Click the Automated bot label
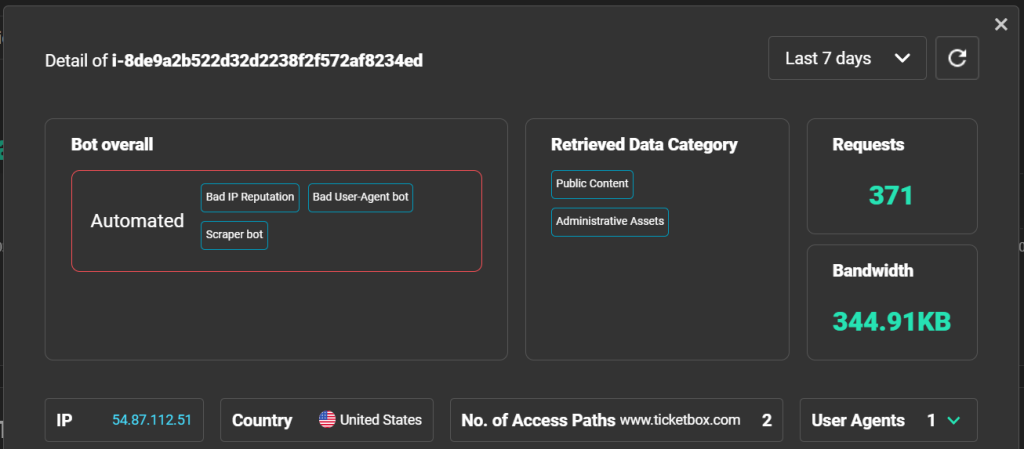The width and height of the screenshot is (1024, 449). coord(137,221)
